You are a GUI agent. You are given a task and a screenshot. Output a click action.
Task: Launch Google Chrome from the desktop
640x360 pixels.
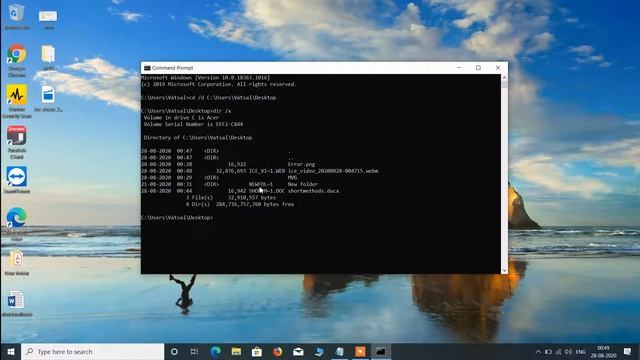(x=16, y=60)
